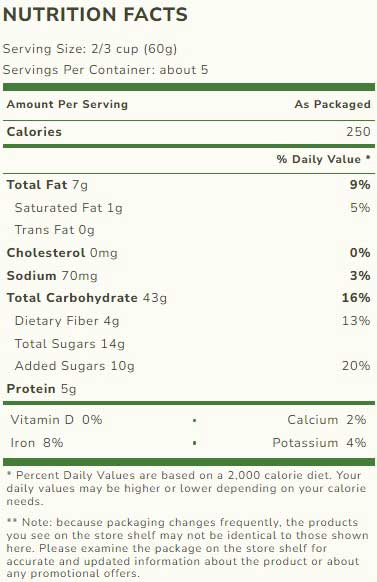Click the % Daily Value header
The image size is (377, 582).
[324, 159]
